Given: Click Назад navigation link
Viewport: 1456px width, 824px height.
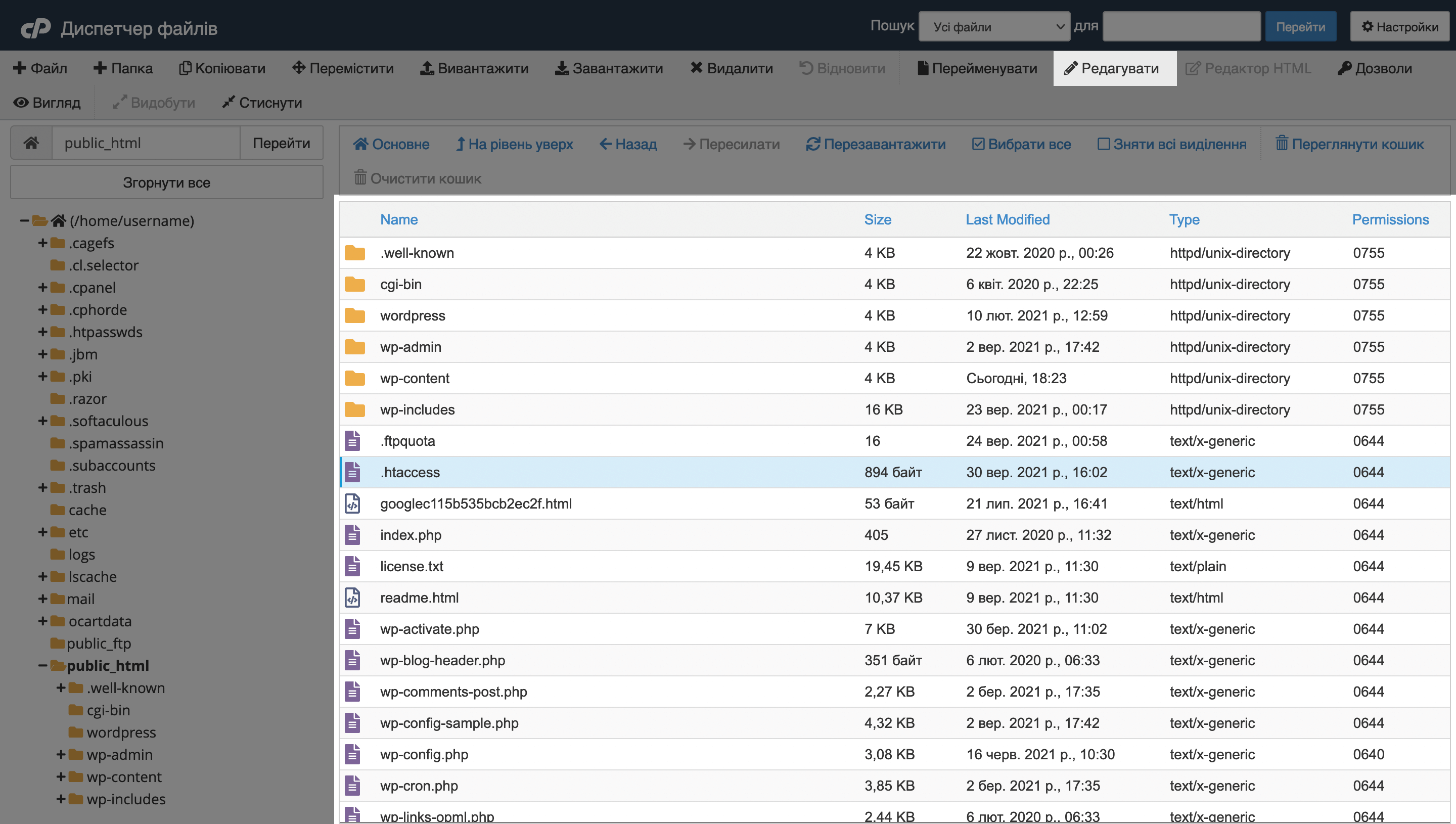Looking at the screenshot, I should (x=628, y=144).
